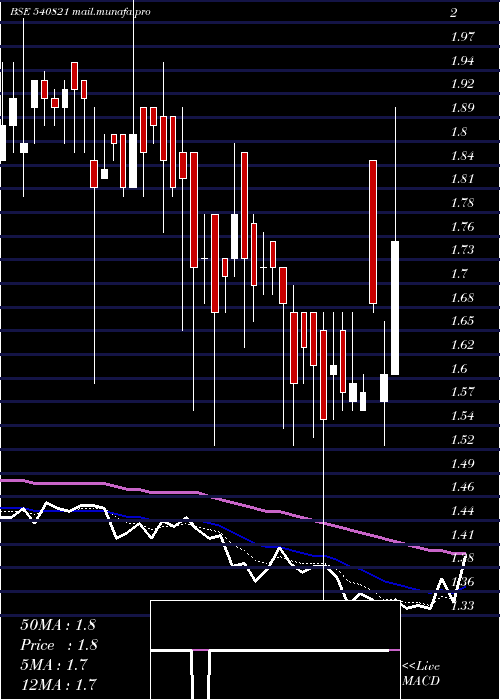Click the BSE 540821 mail.munafa.pro chart title
500x700 pixels.
80,12
